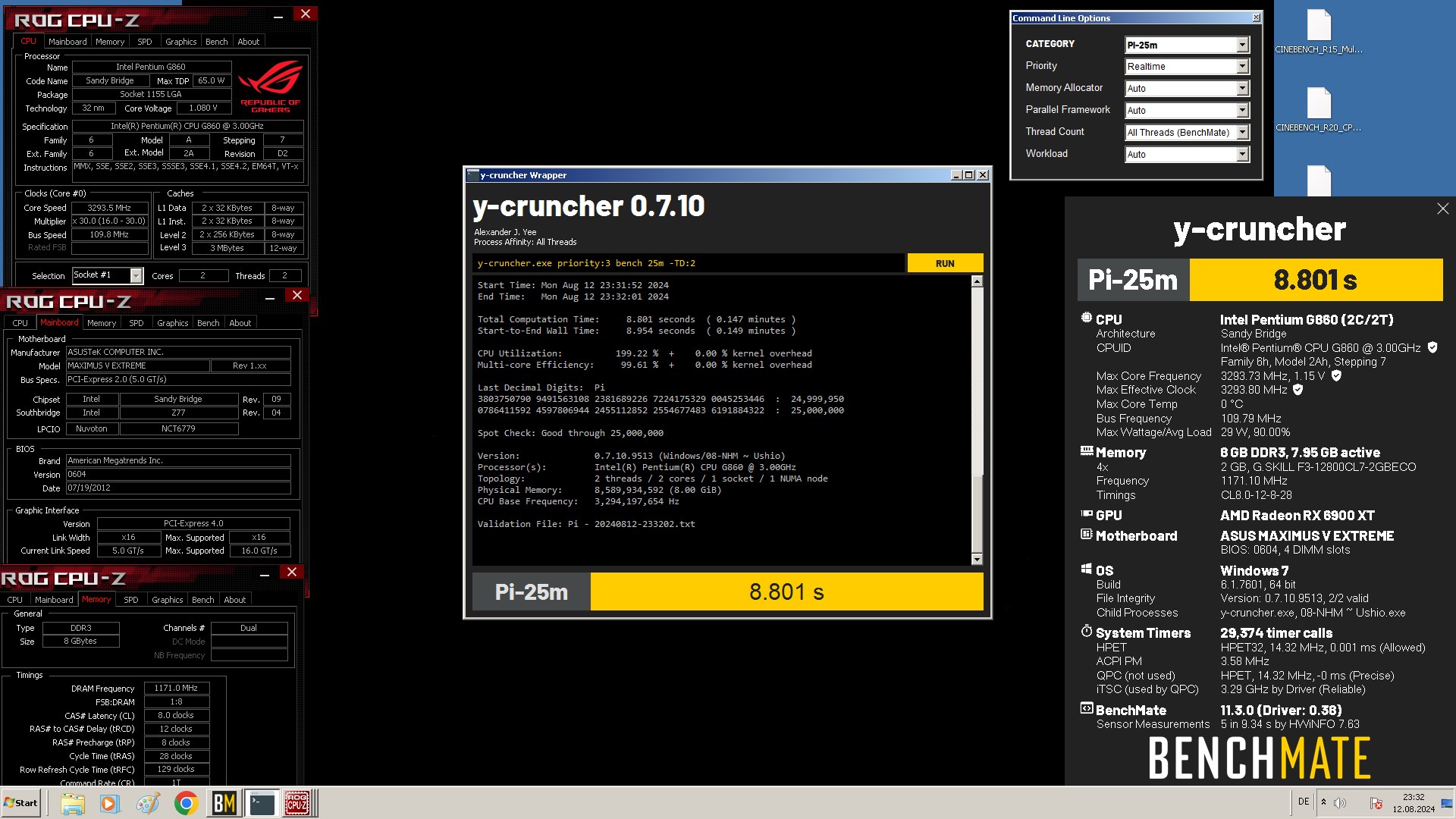The width and height of the screenshot is (1456, 819).
Task: Open the Workload dropdown
Action: coord(1186,155)
